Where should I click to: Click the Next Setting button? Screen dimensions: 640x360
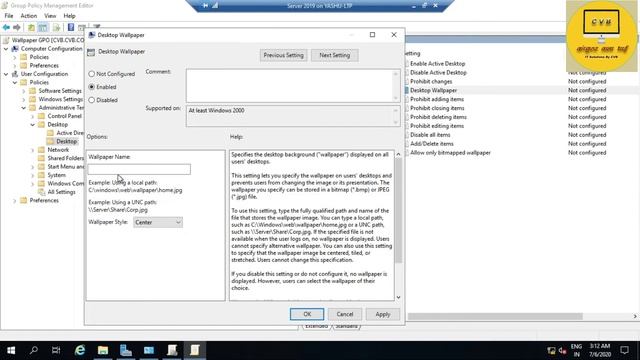335,55
